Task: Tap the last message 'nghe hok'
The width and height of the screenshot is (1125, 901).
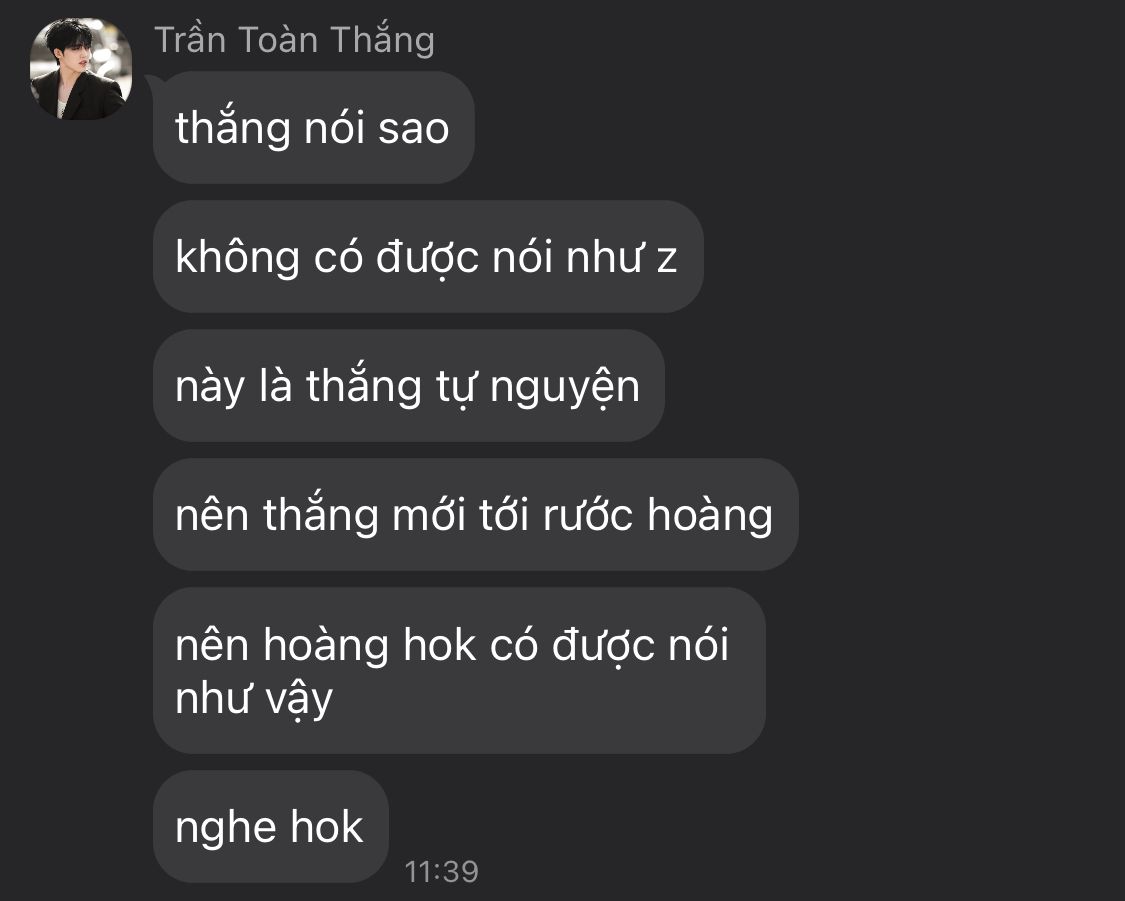Action: coord(270,826)
